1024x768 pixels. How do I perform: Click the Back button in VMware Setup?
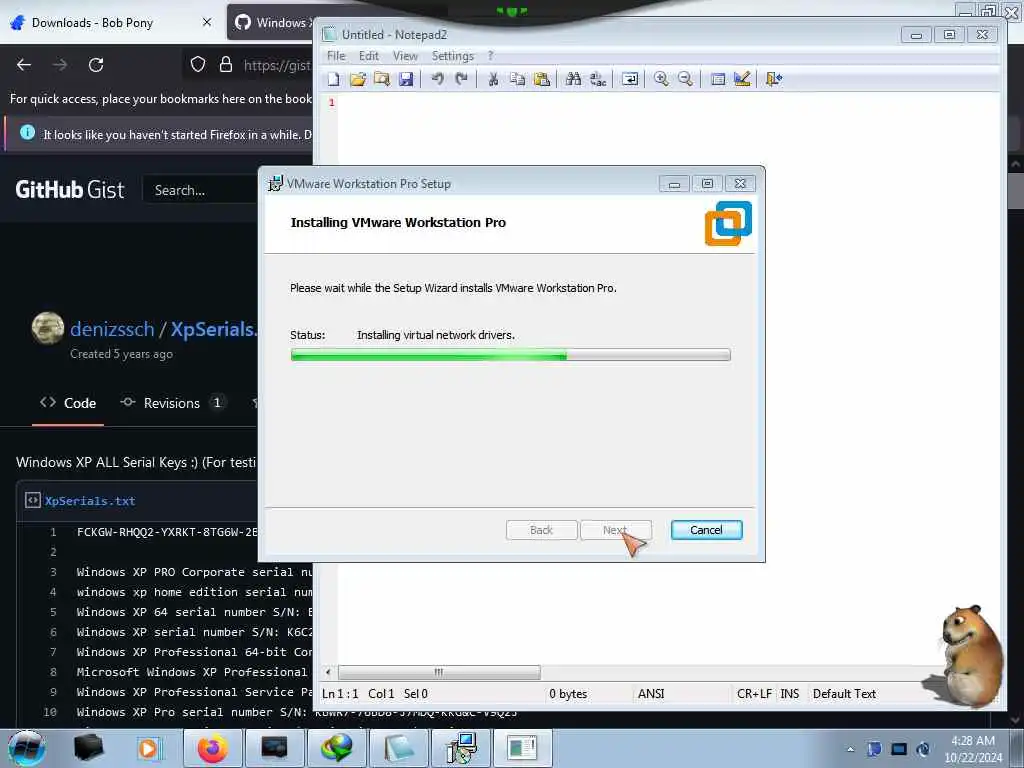pyautogui.click(x=541, y=530)
